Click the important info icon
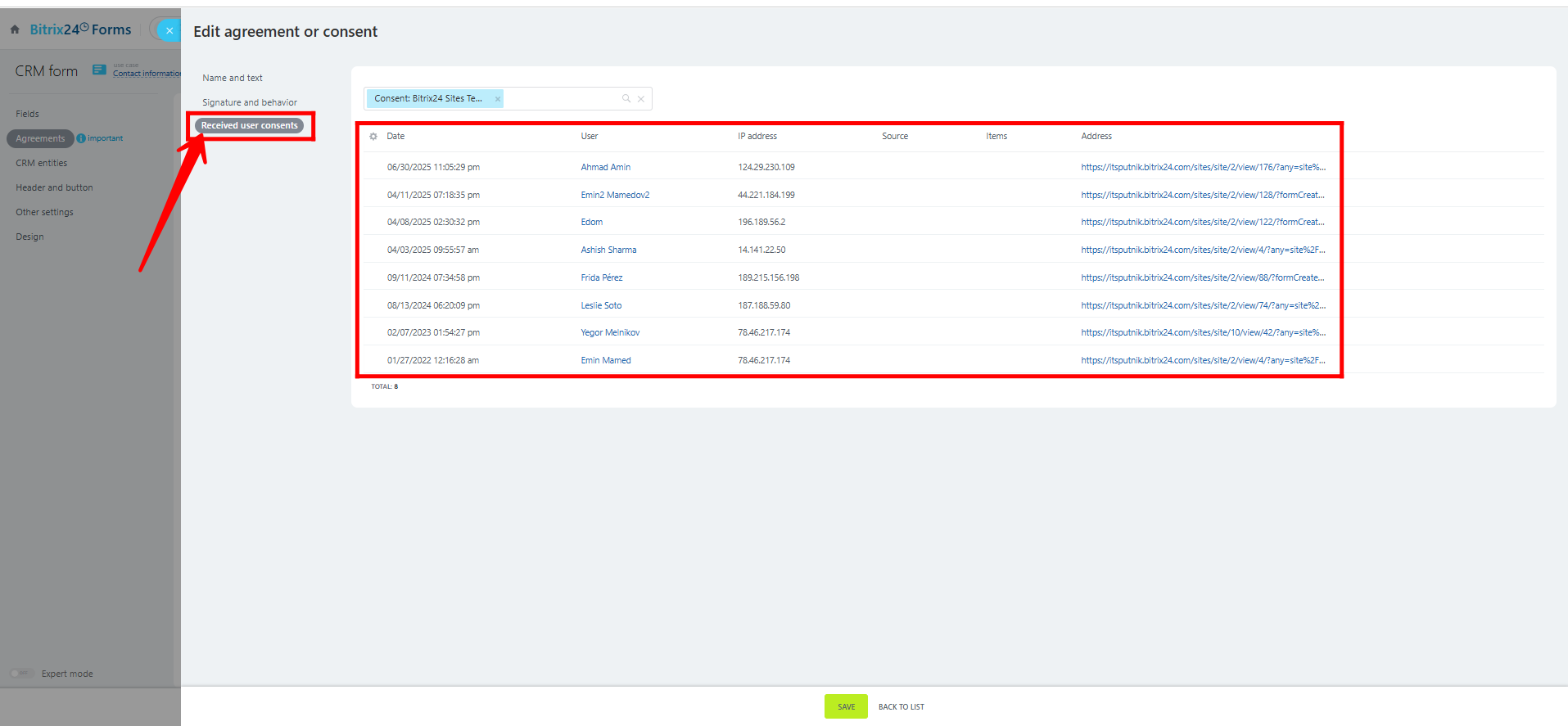 click(x=81, y=138)
